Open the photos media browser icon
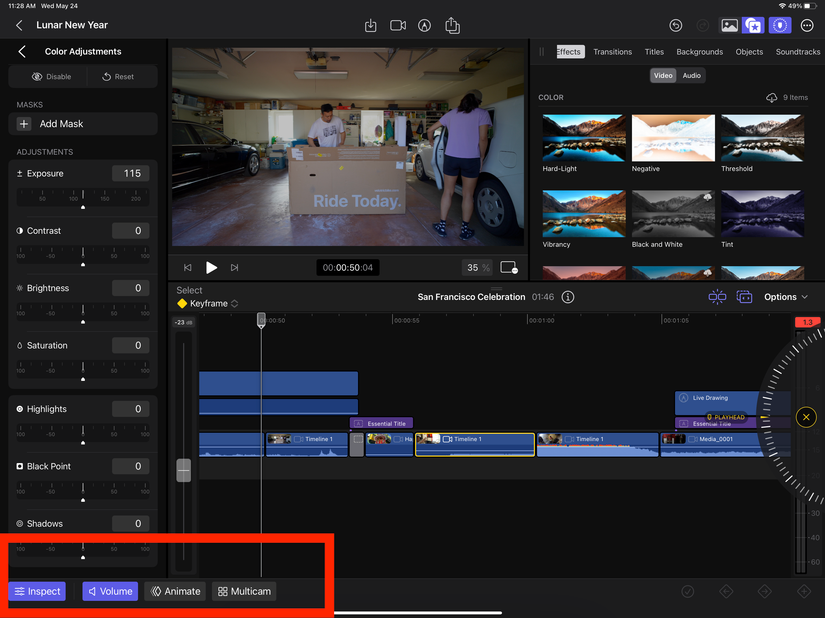Viewport: 825px width, 618px height. [x=729, y=25]
